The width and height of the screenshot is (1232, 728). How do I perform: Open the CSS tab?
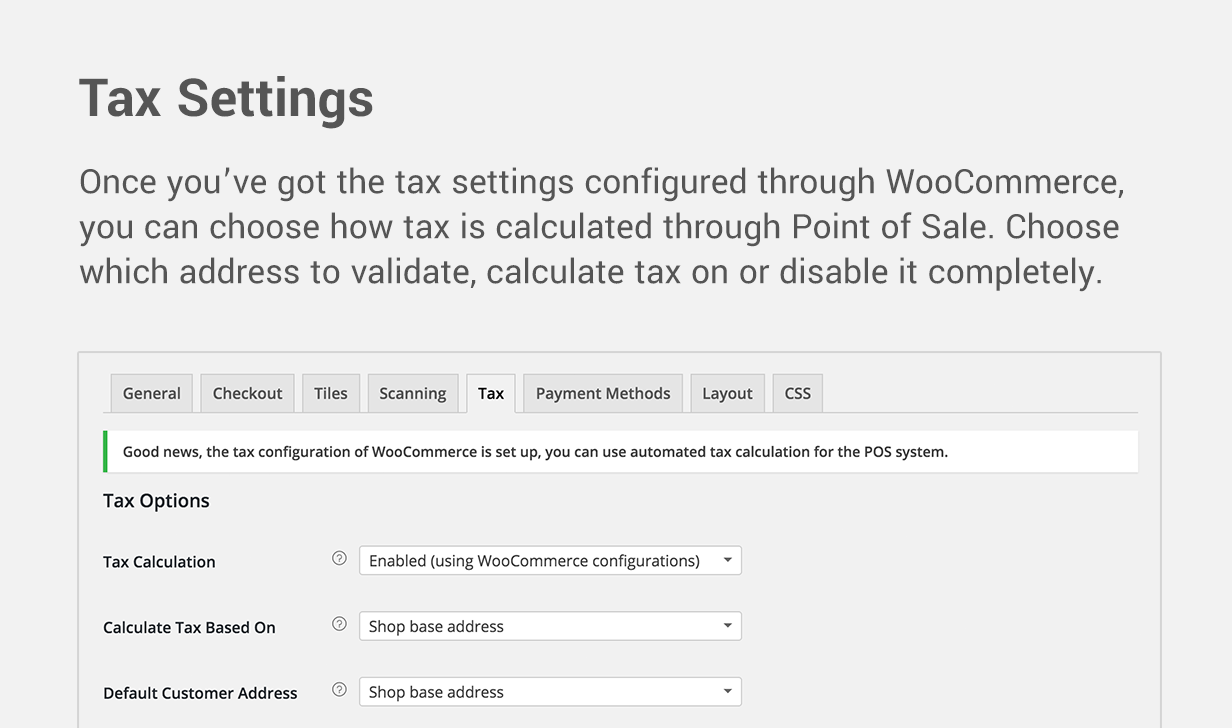(x=798, y=393)
